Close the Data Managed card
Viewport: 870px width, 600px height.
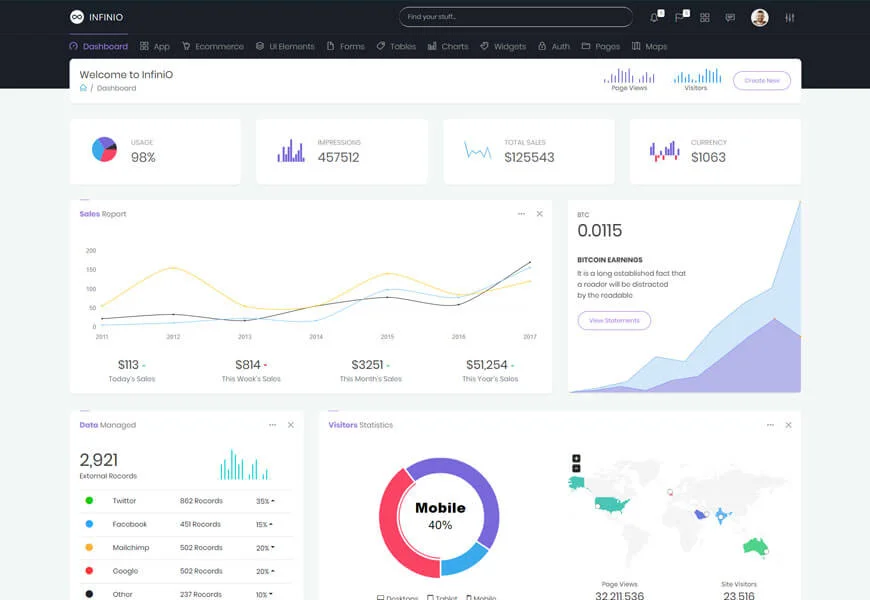coord(291,425)
